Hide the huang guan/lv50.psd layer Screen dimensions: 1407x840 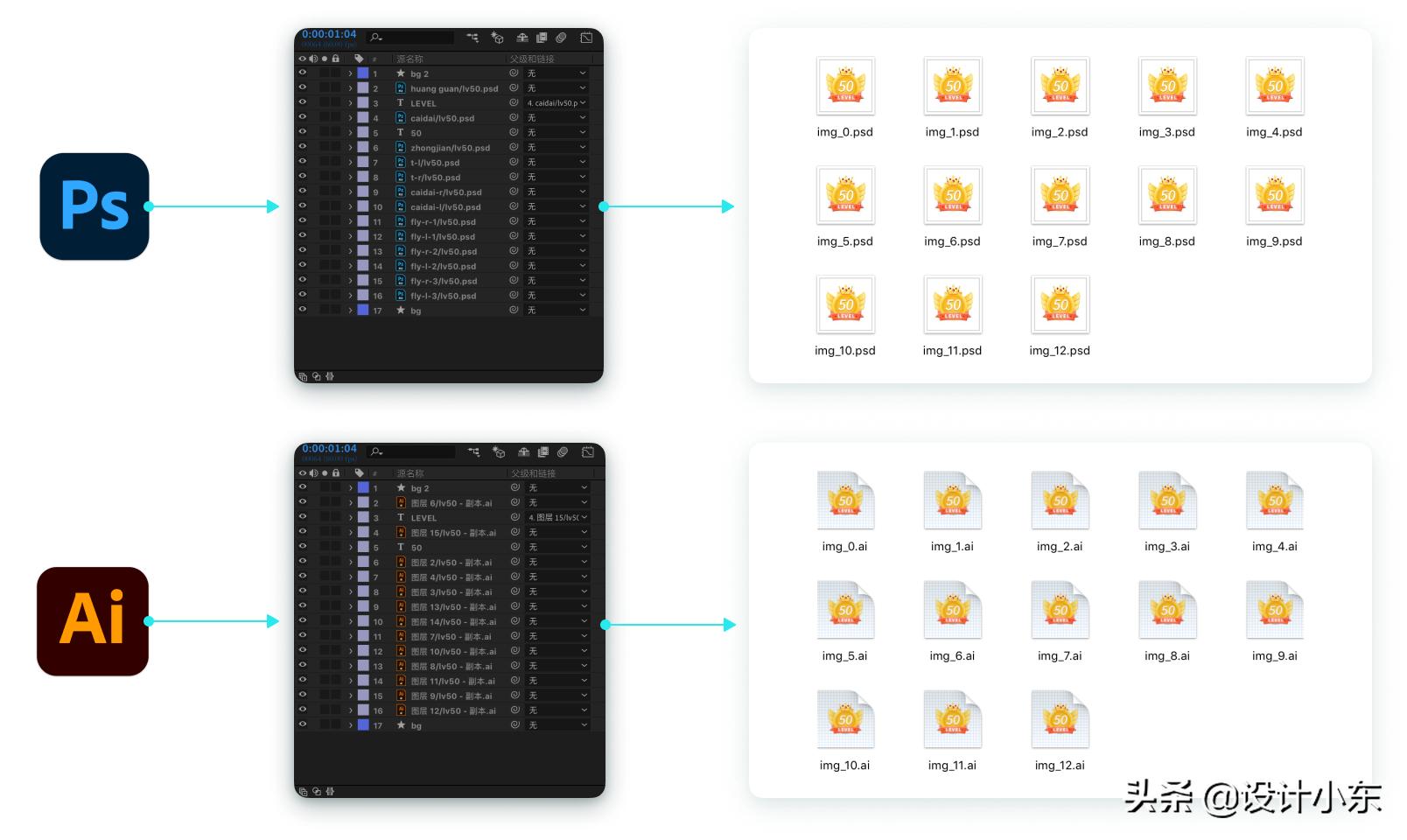tap(303, 88)
